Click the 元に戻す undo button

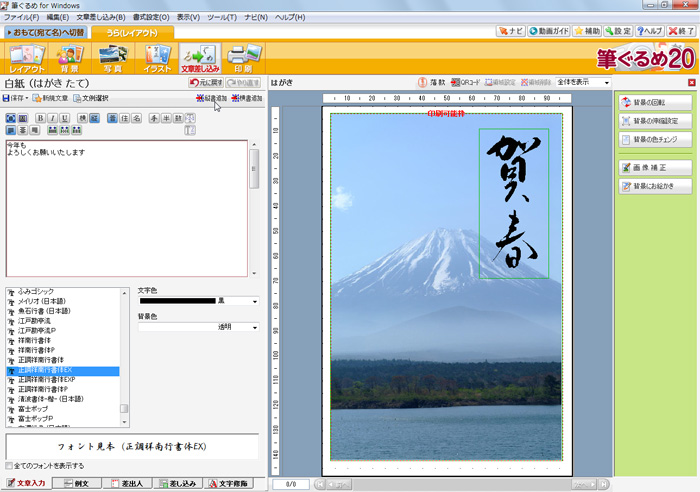point(207,82)
